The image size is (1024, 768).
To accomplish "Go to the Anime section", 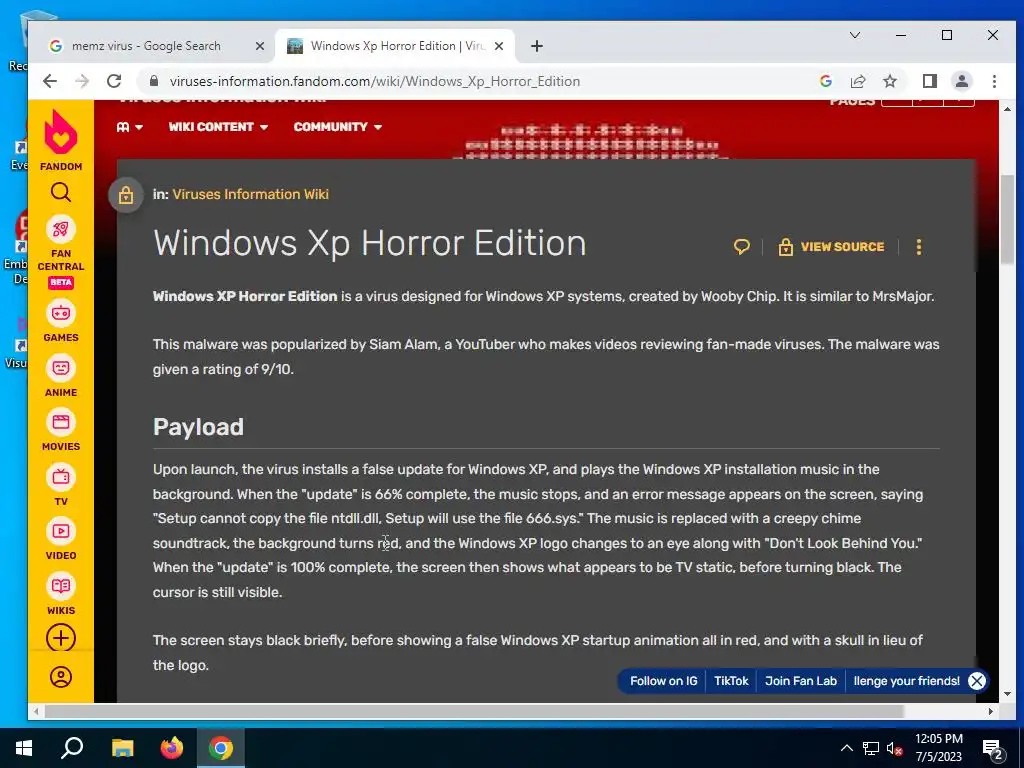I will pyautogui.click(x=61, y=377).
